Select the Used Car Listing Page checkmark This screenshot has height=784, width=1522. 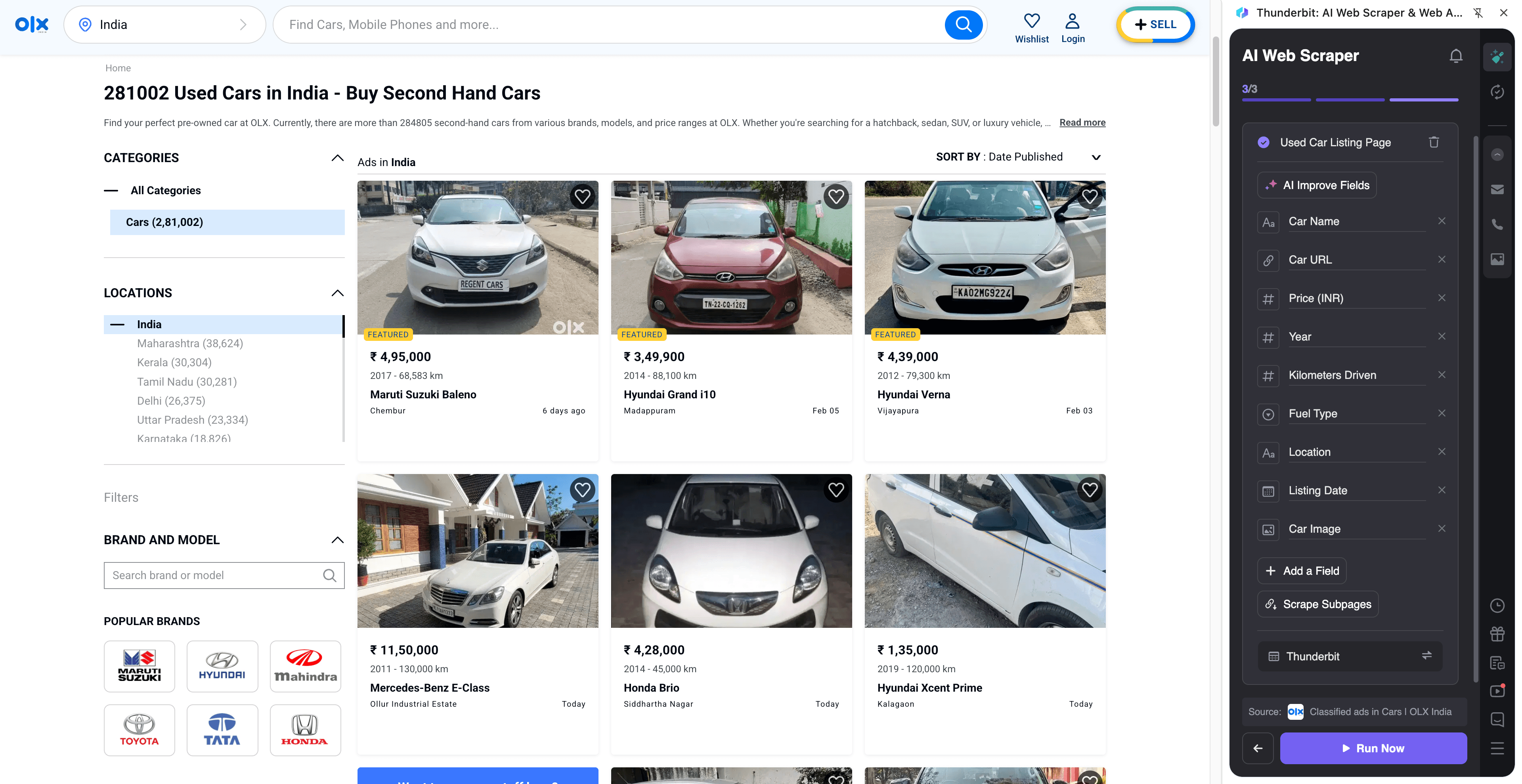(x=1264, y=142)
